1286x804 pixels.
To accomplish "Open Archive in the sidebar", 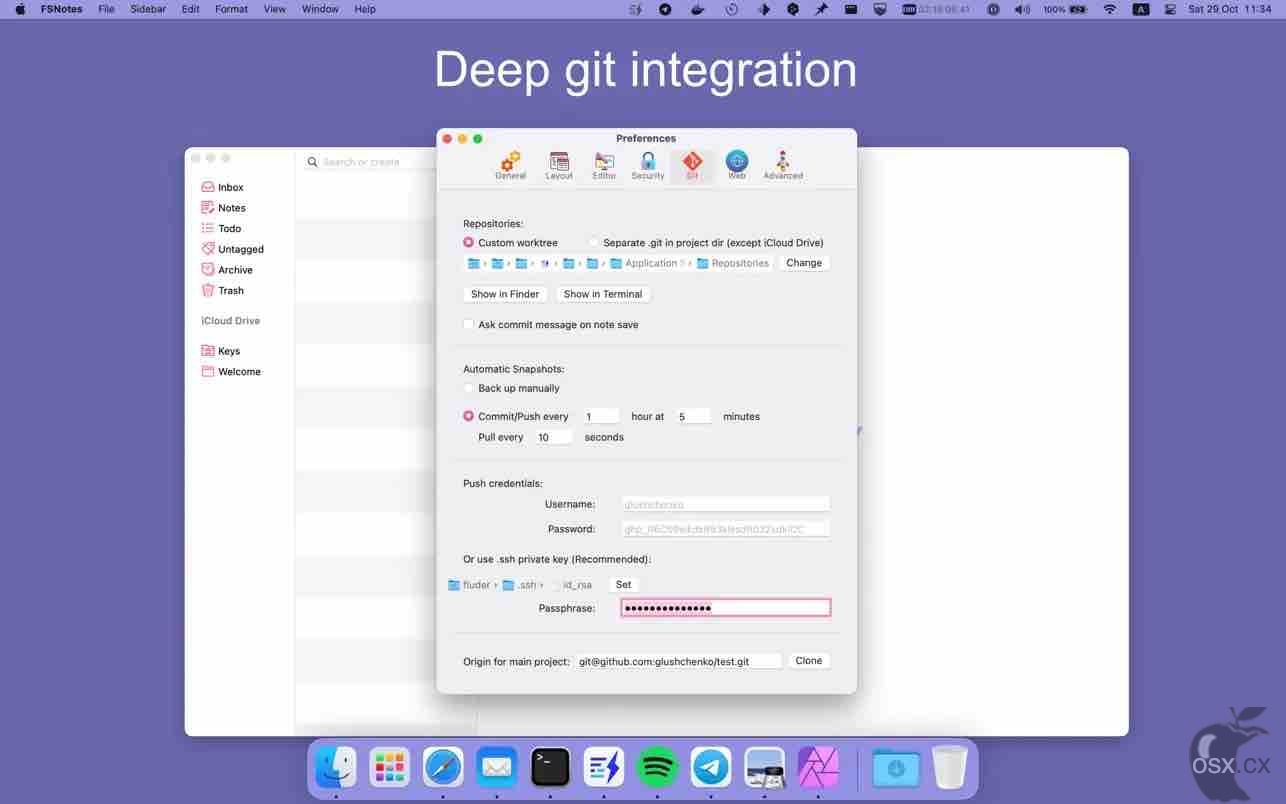I will 227,270.
